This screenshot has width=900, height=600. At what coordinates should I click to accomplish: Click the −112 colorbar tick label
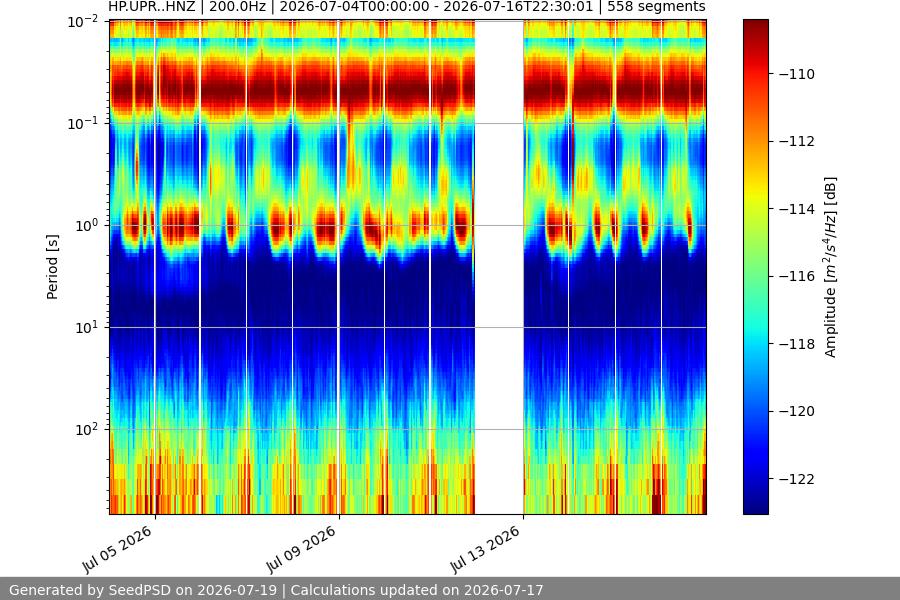coord(797,141)
